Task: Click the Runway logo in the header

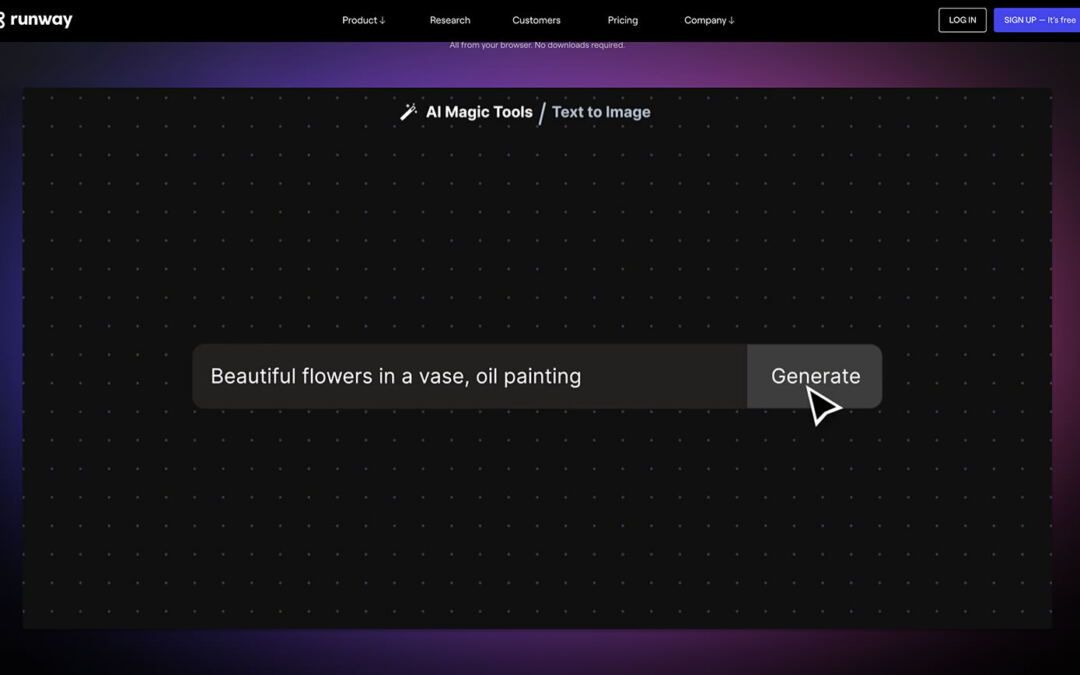Action: tap(36, 20)
